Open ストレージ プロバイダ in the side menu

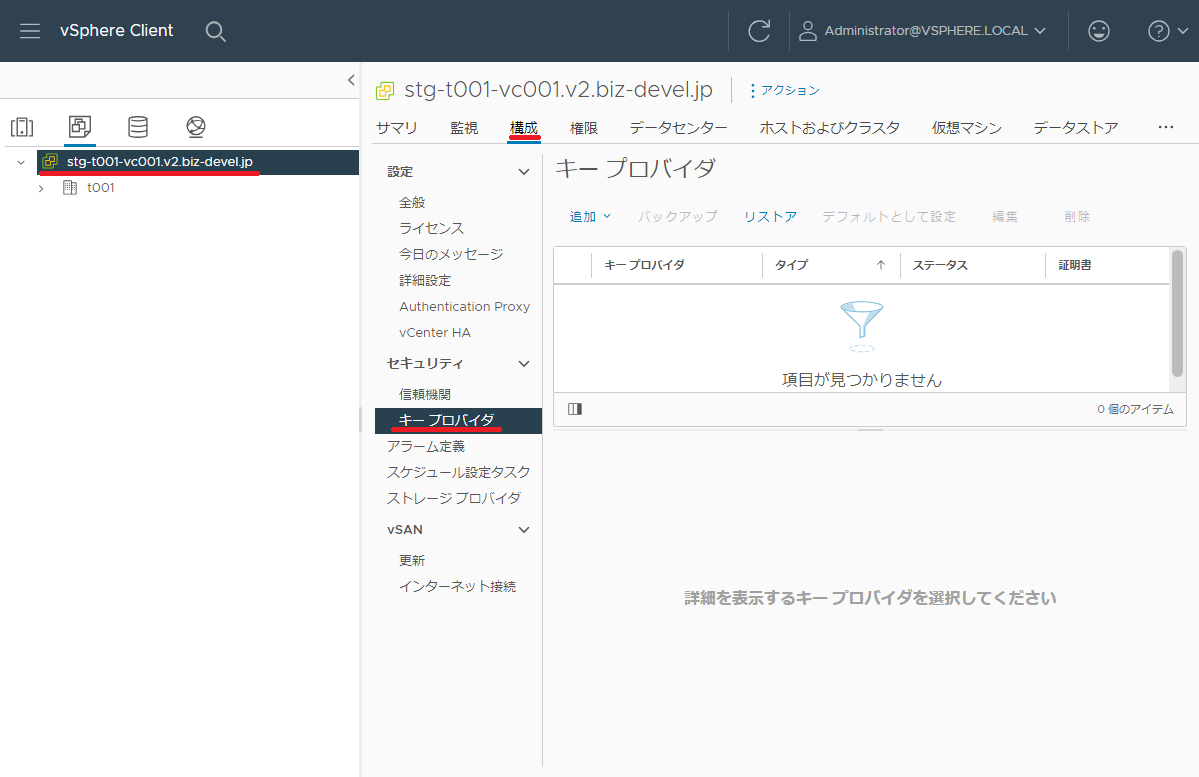pos(453,498)
